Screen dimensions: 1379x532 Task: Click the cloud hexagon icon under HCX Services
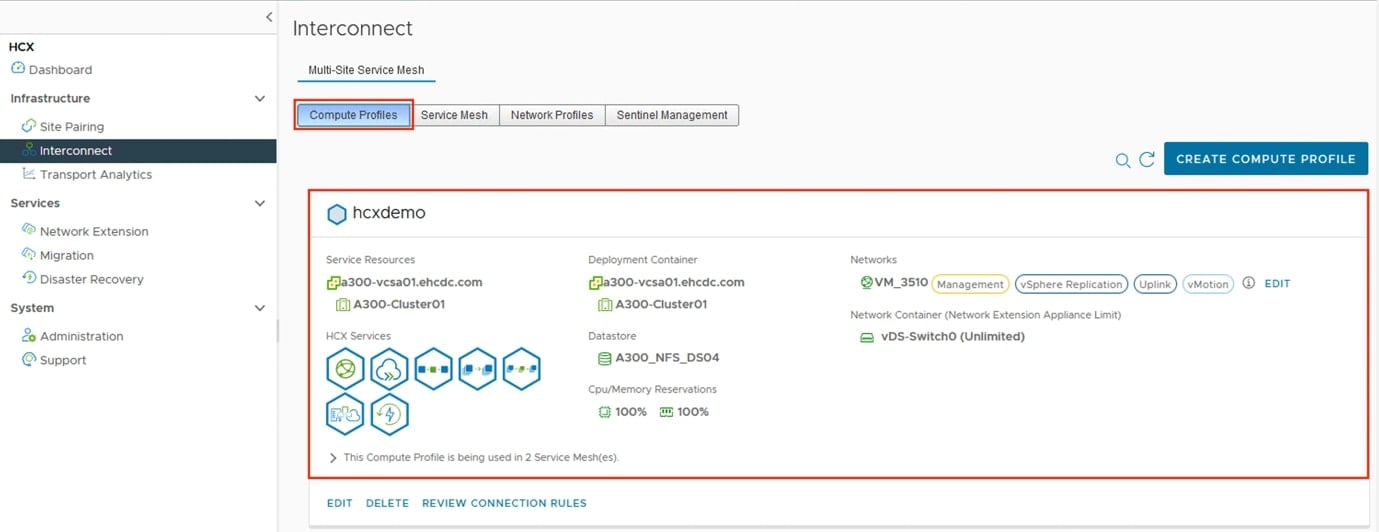click(389, 370)
